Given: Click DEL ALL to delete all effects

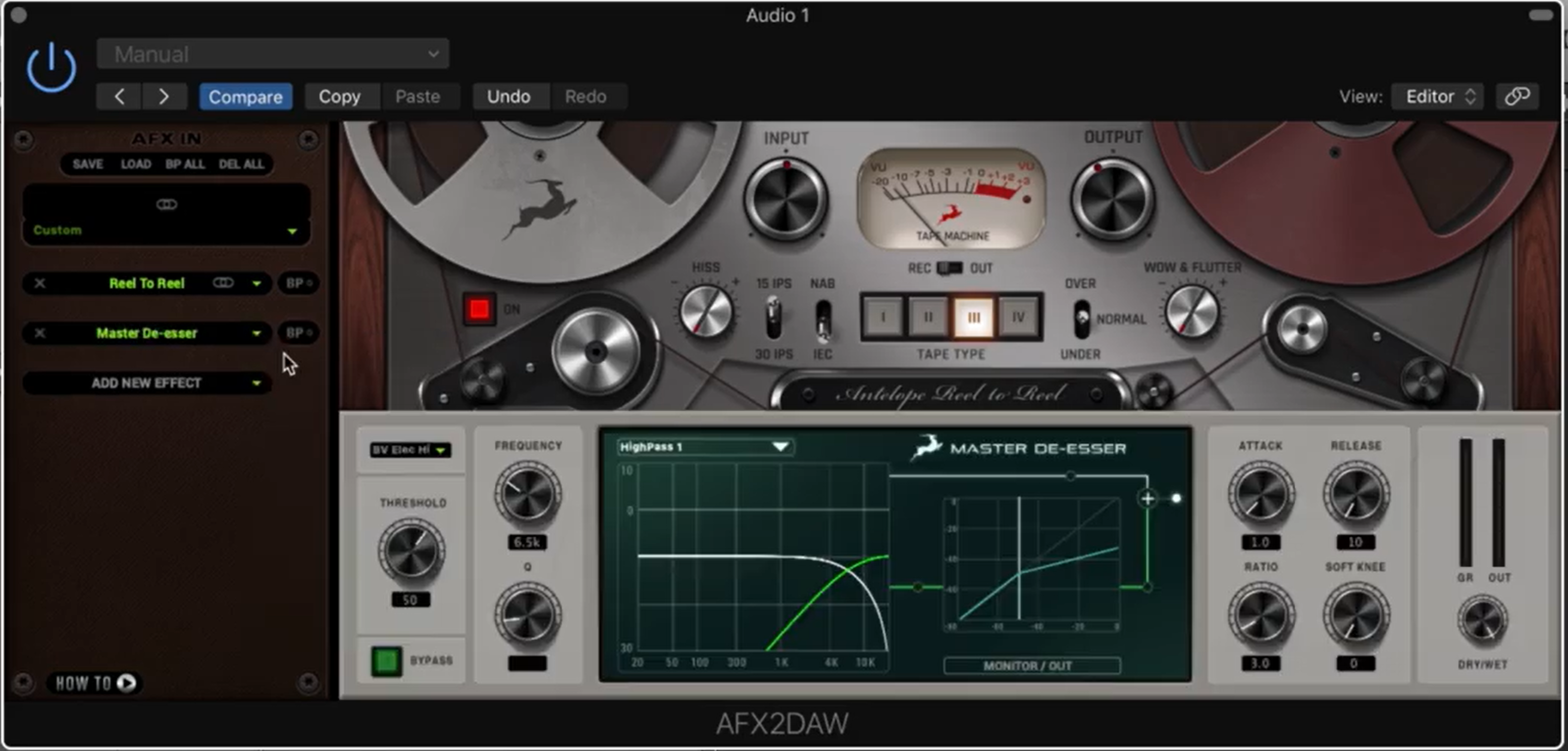Looking at the screenshot, I should pos(242,165).
